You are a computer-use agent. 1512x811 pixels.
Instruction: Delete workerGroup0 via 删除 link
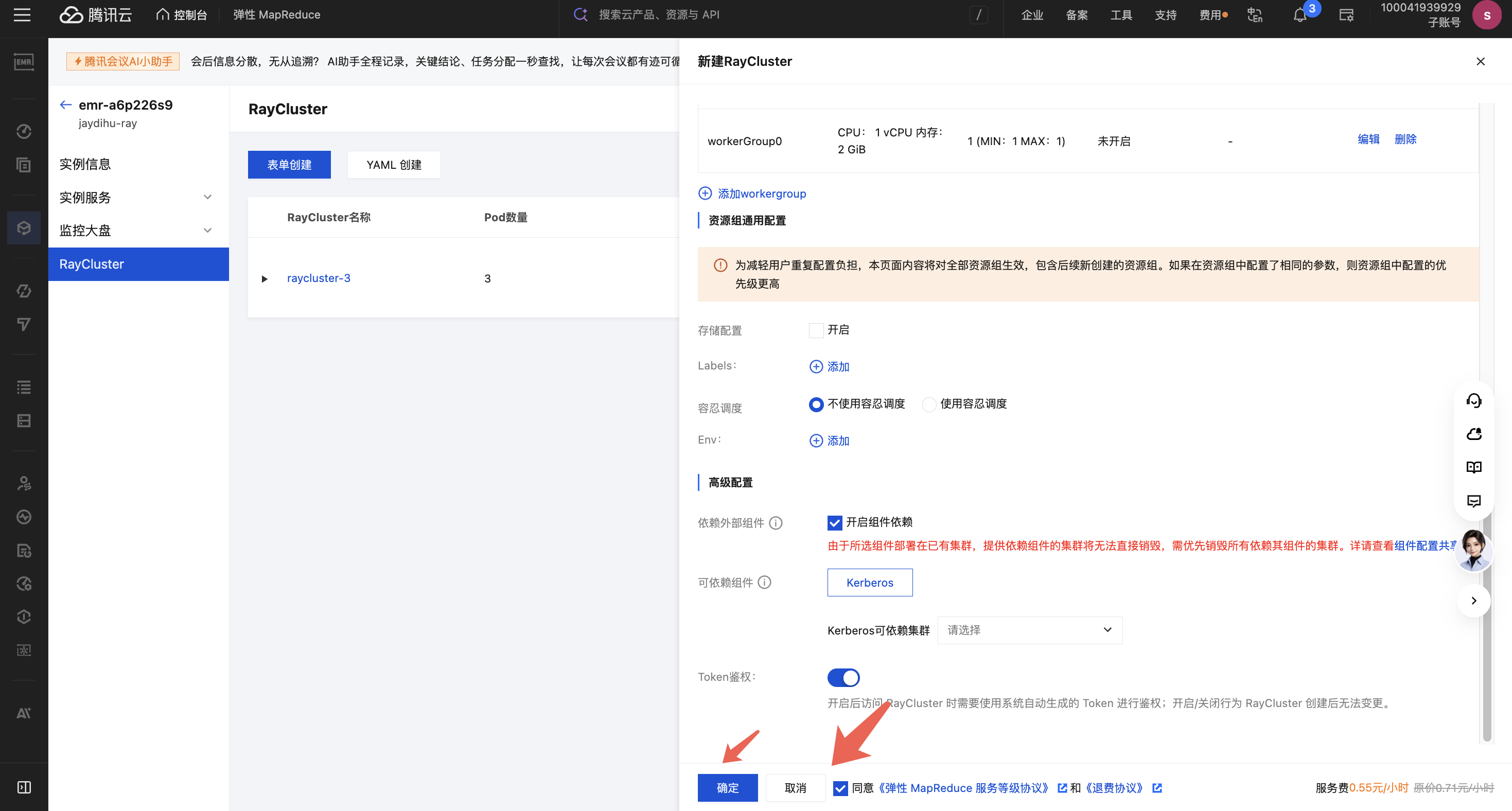(x=1405, y=139)
